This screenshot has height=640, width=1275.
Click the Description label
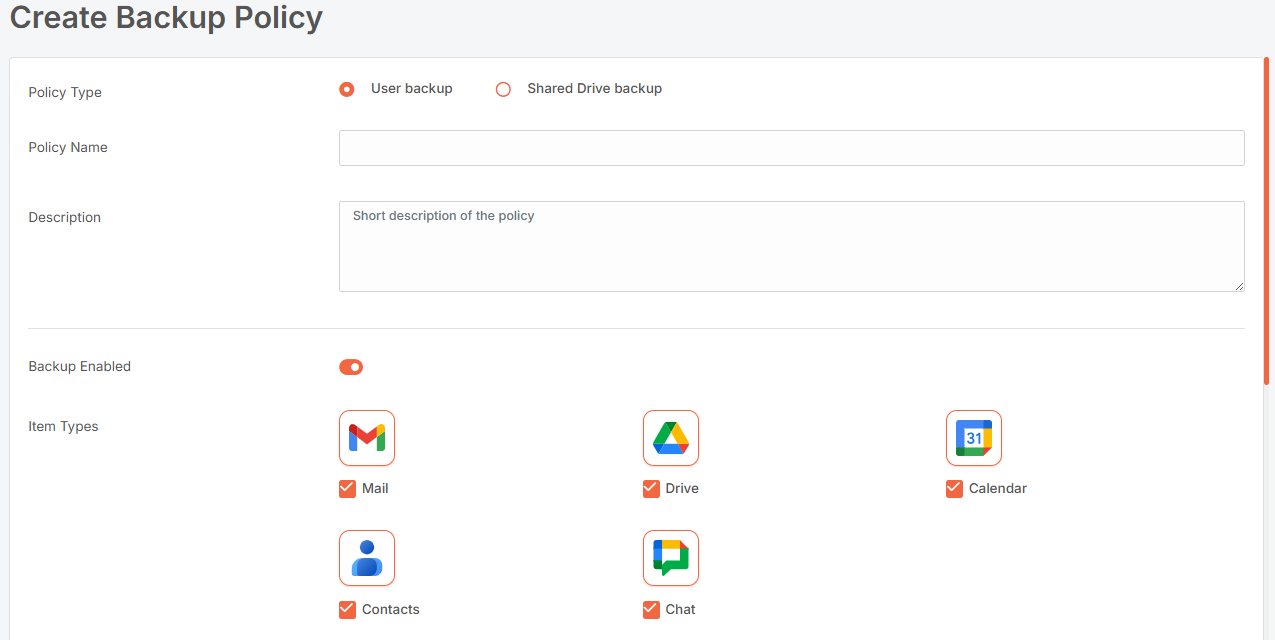[x=65, y=217]
